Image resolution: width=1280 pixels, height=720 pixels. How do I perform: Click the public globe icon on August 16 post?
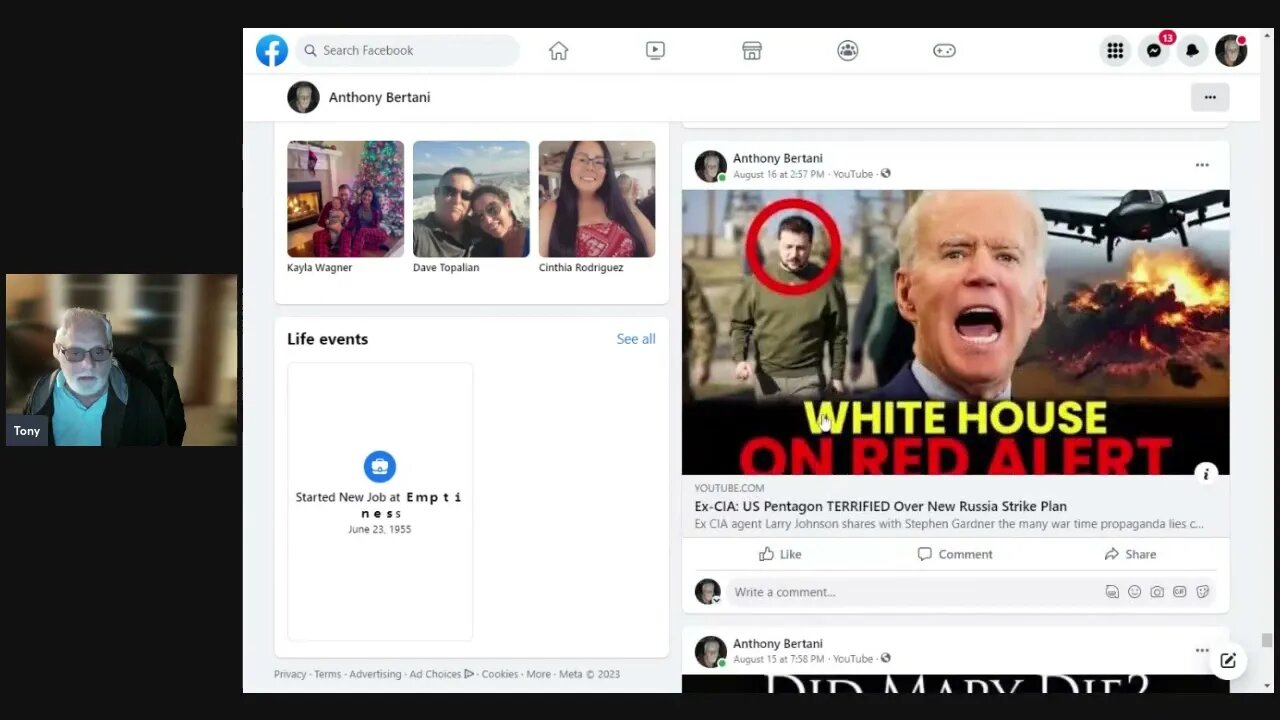pyautogui.click(x=885, y=174)
